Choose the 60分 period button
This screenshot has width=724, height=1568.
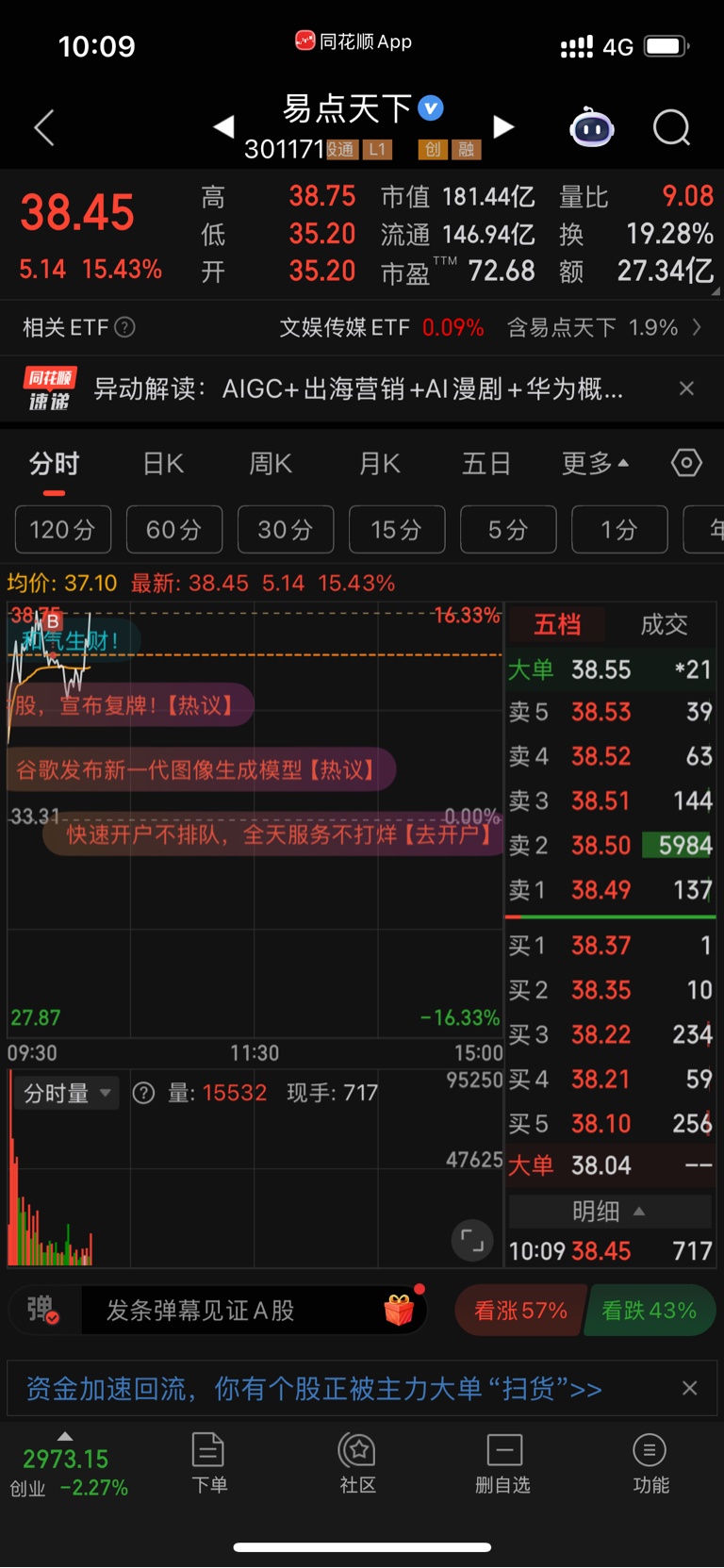click(x=174, y=529)
